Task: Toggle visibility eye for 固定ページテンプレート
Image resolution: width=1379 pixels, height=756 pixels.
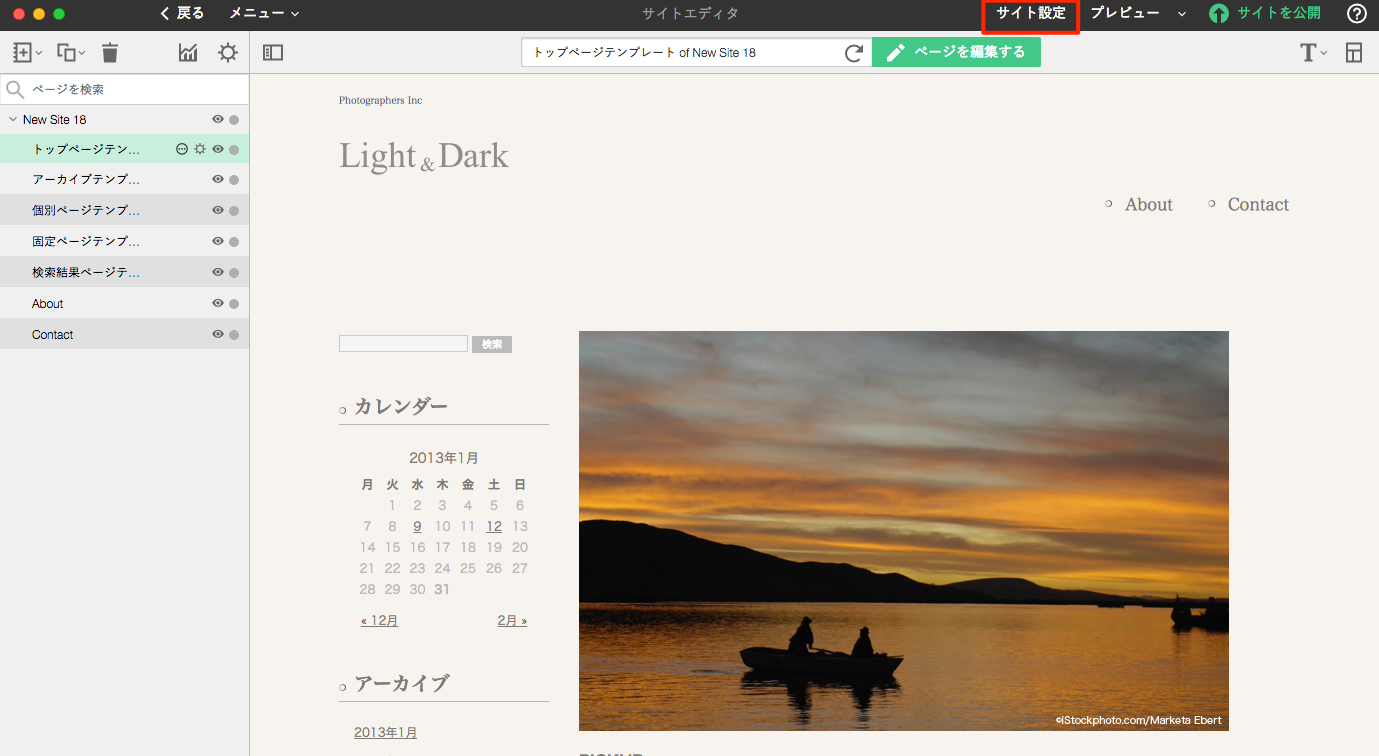Action: [218, 241]
